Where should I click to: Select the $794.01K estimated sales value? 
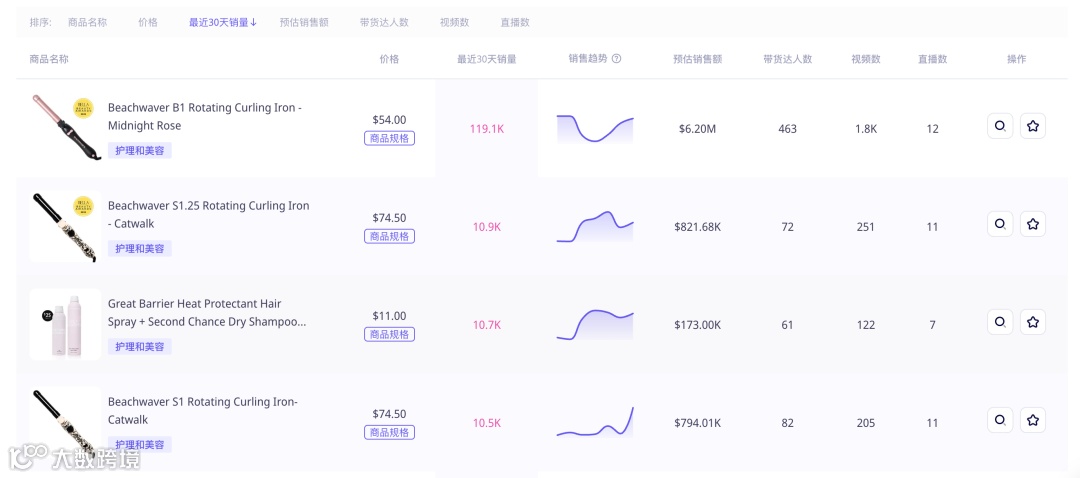pos(697,423)
